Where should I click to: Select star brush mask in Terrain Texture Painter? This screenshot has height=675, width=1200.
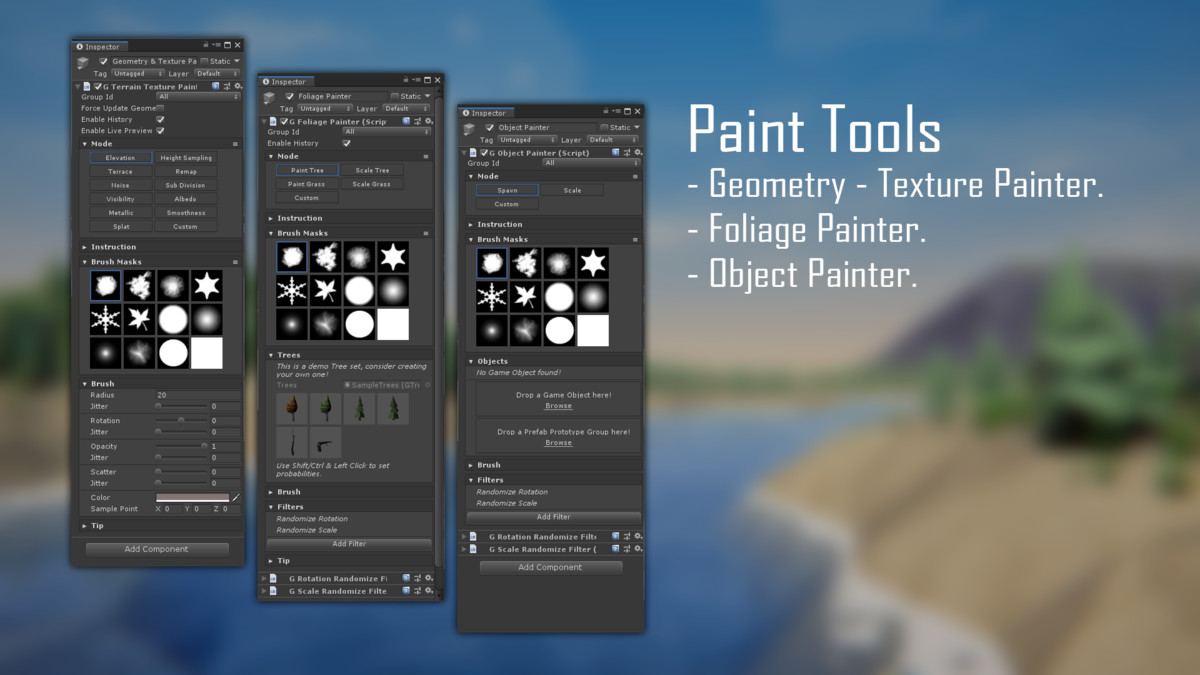click(207, 286)
